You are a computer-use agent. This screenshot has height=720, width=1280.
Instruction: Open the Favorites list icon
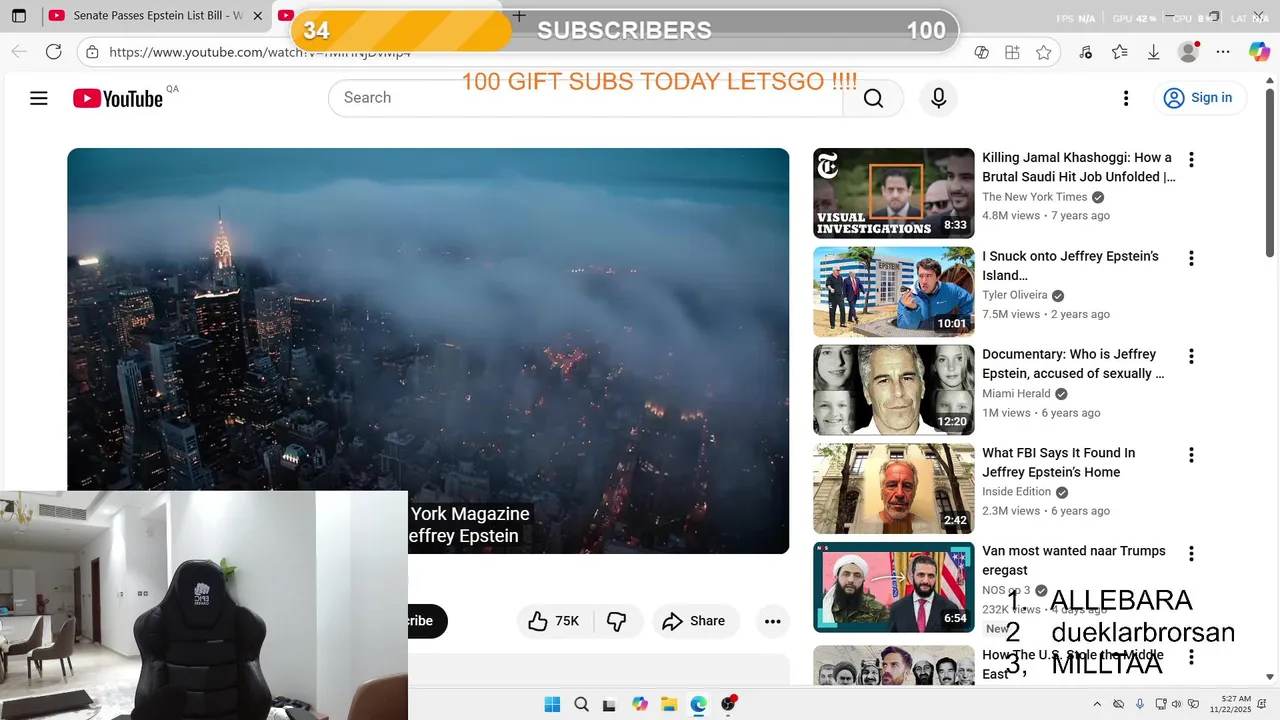1120,52
